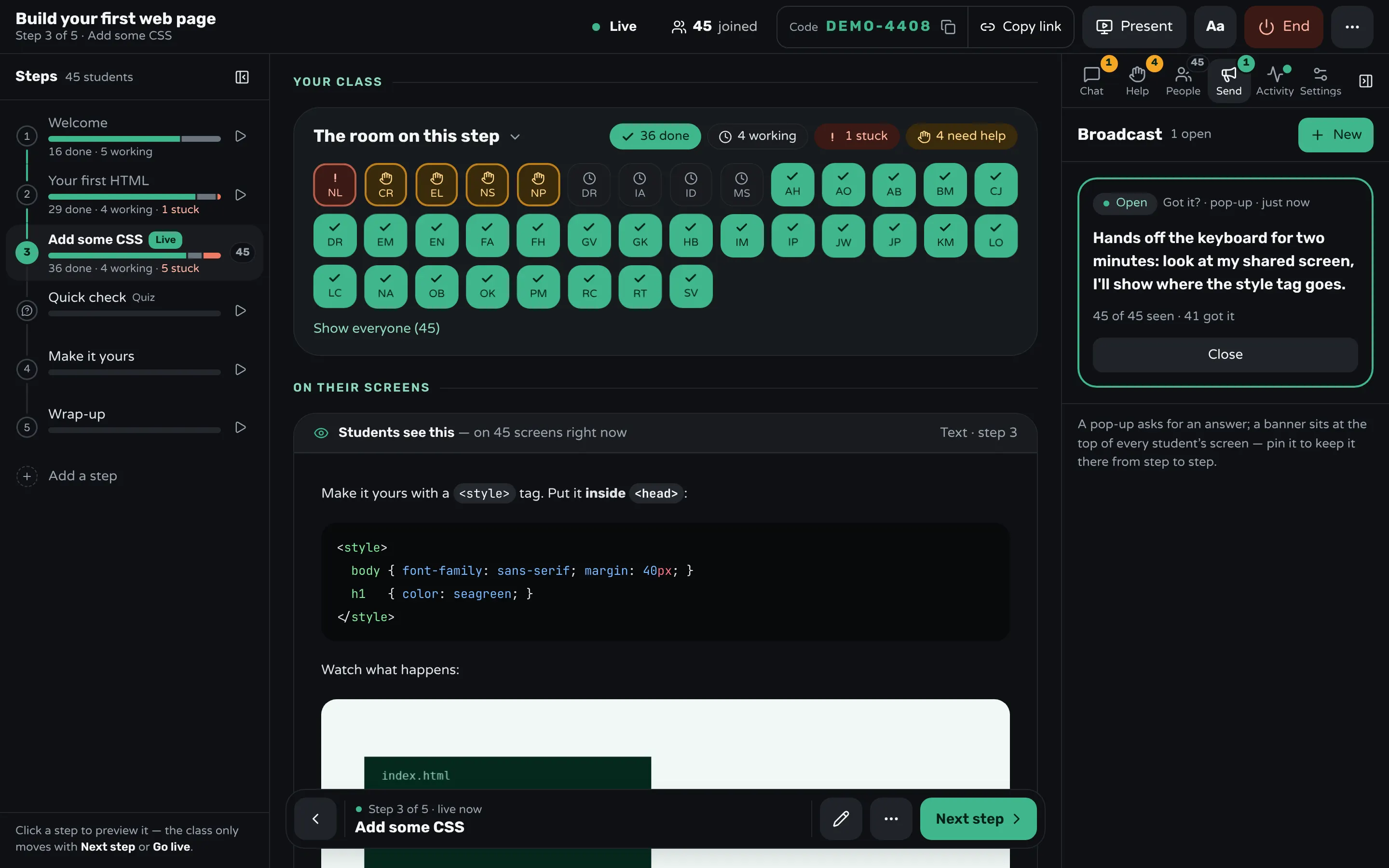Image resolution: width=1389 pixels, height=868 pixels.
Task: Open the Chat tab
Action: click(x=1091, y=81)
